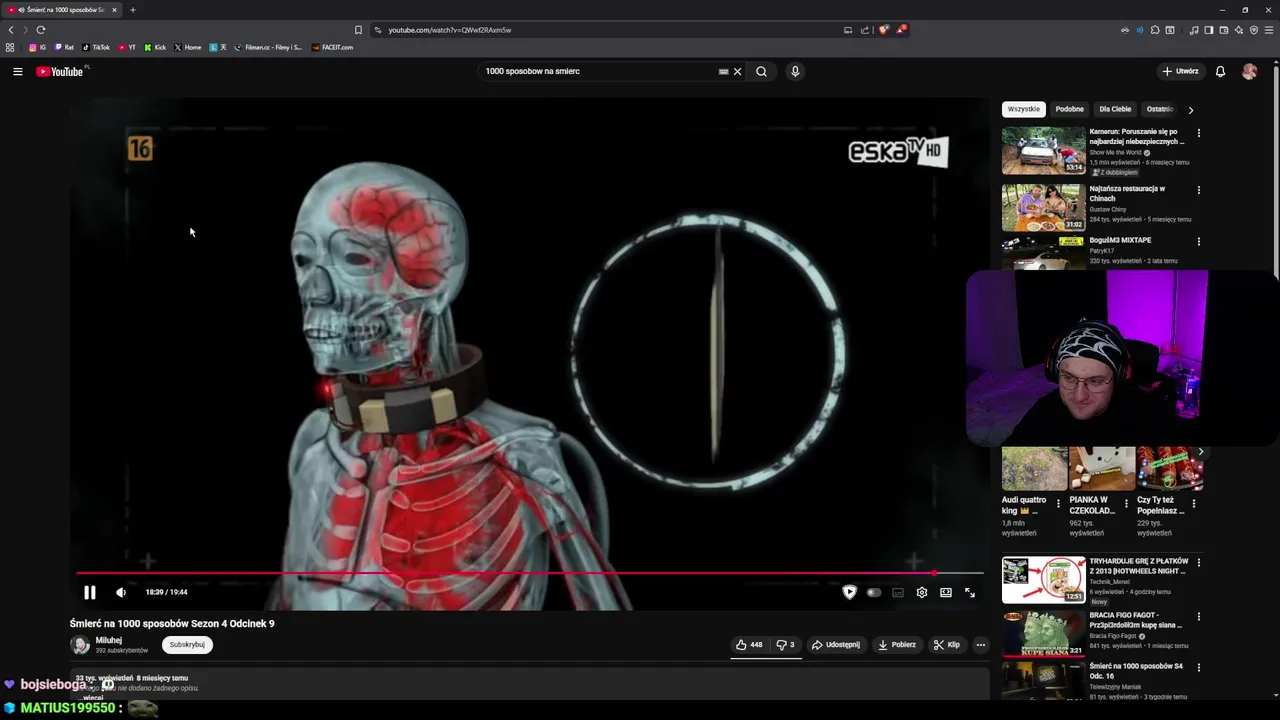This screenshot has height=720, width=1280.
Task: Enter full screen mode
Action: point(969,592)
